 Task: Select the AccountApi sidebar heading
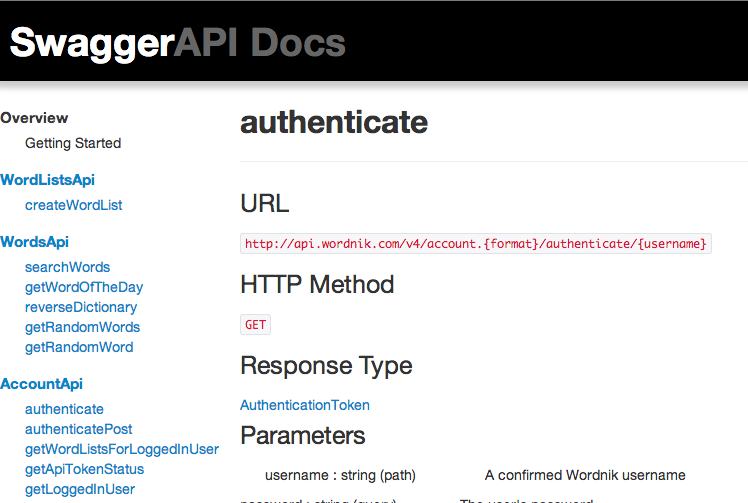42,384
